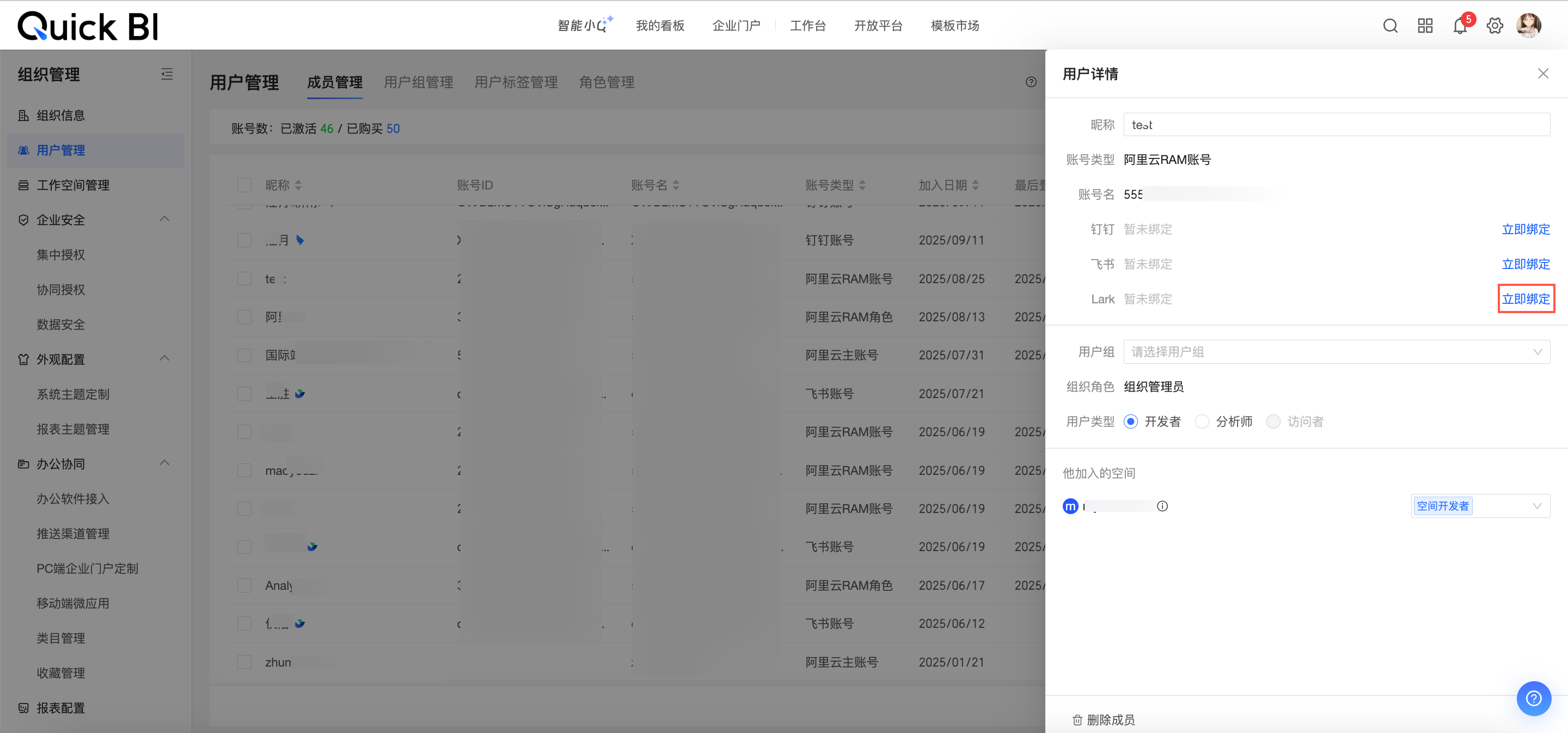Click the 昵称 input field
The height and width of the screenshot is (733, 1568).
(x=1336, y=125)
